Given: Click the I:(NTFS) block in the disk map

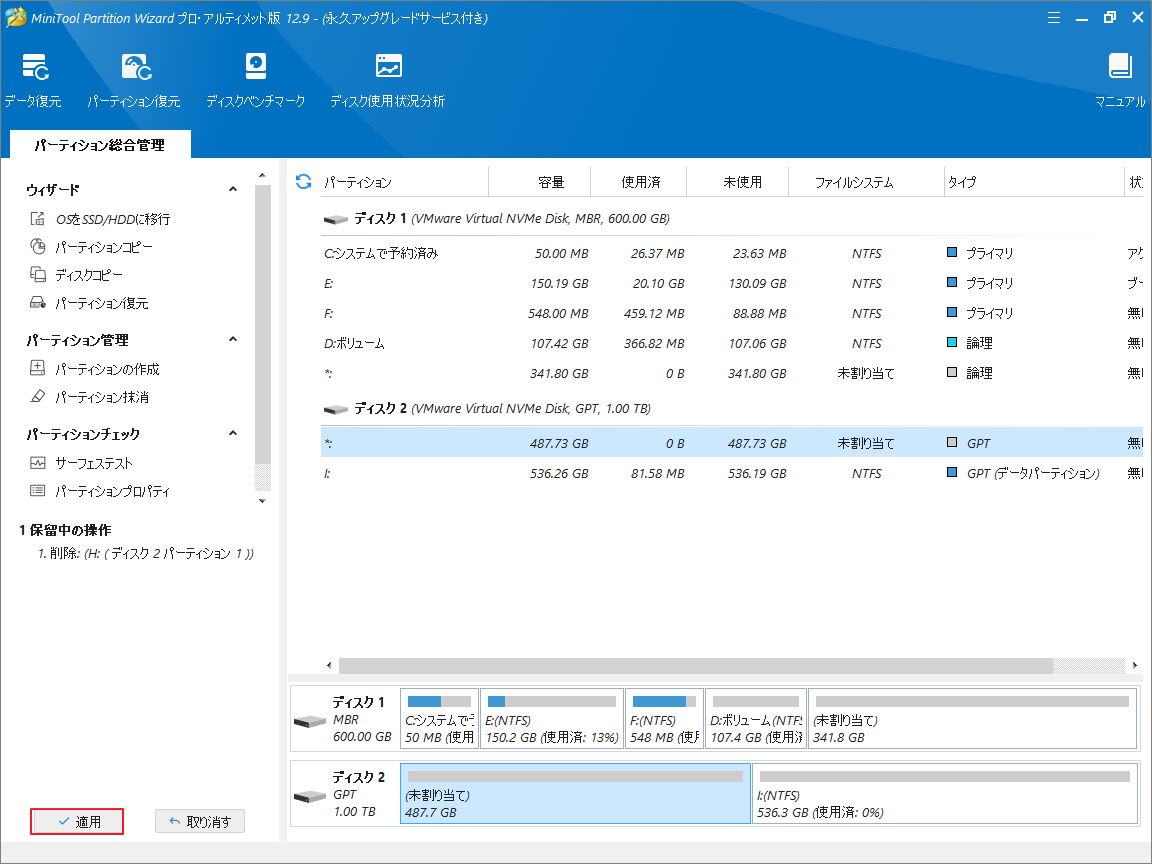Looking at the screenshot, I should click(945, 793).
